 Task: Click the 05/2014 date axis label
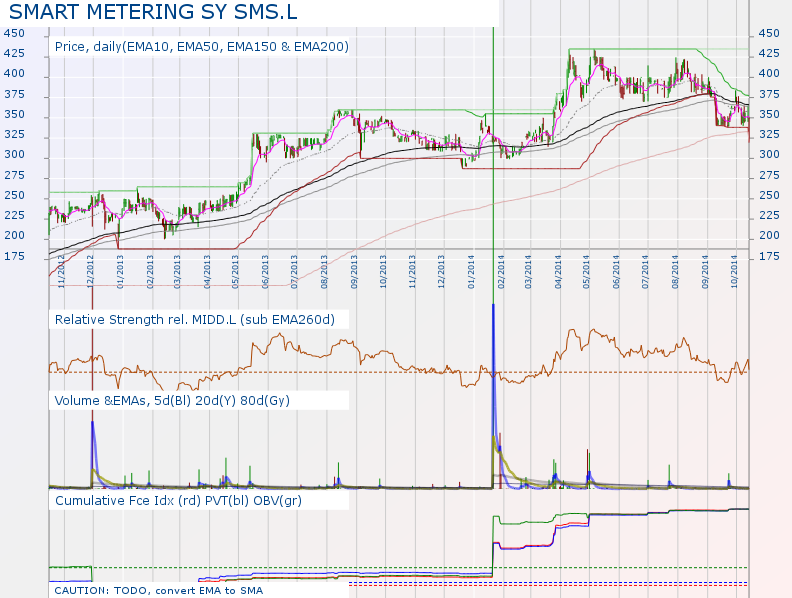(586, 272)
